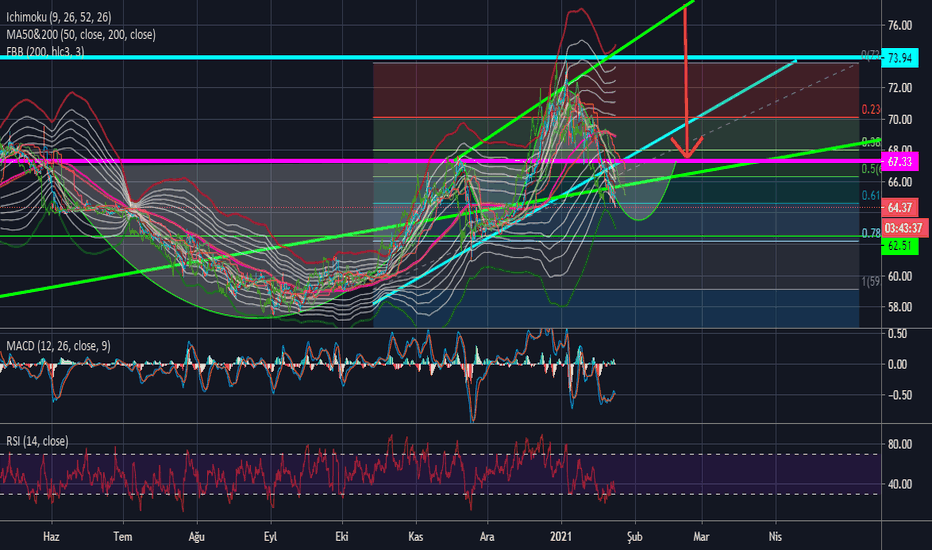The height and width of the screenshot is (550, 932).
Task: Click the 2021 label on time axis
Action: click(x=561, y=536)
